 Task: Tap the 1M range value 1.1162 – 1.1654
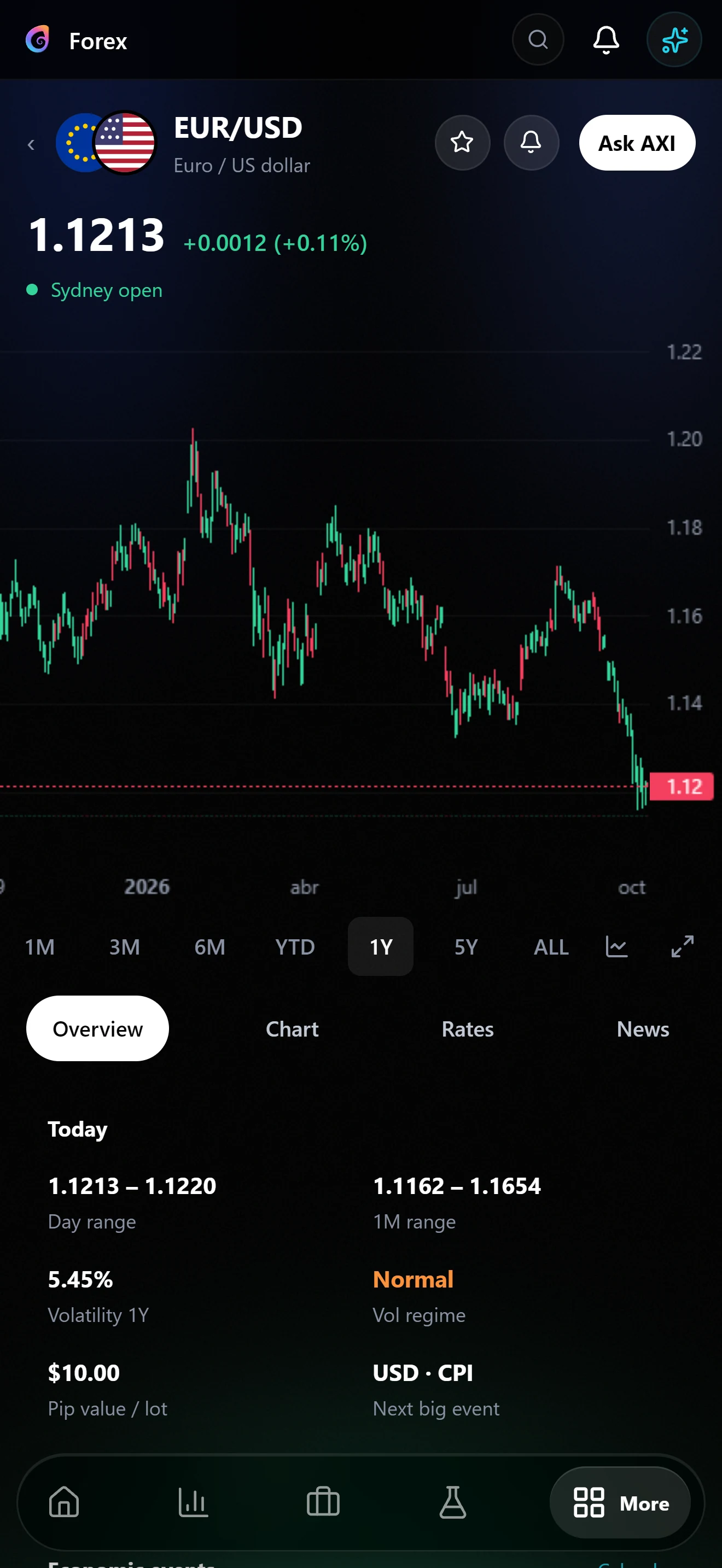(x=457, y=1186)
